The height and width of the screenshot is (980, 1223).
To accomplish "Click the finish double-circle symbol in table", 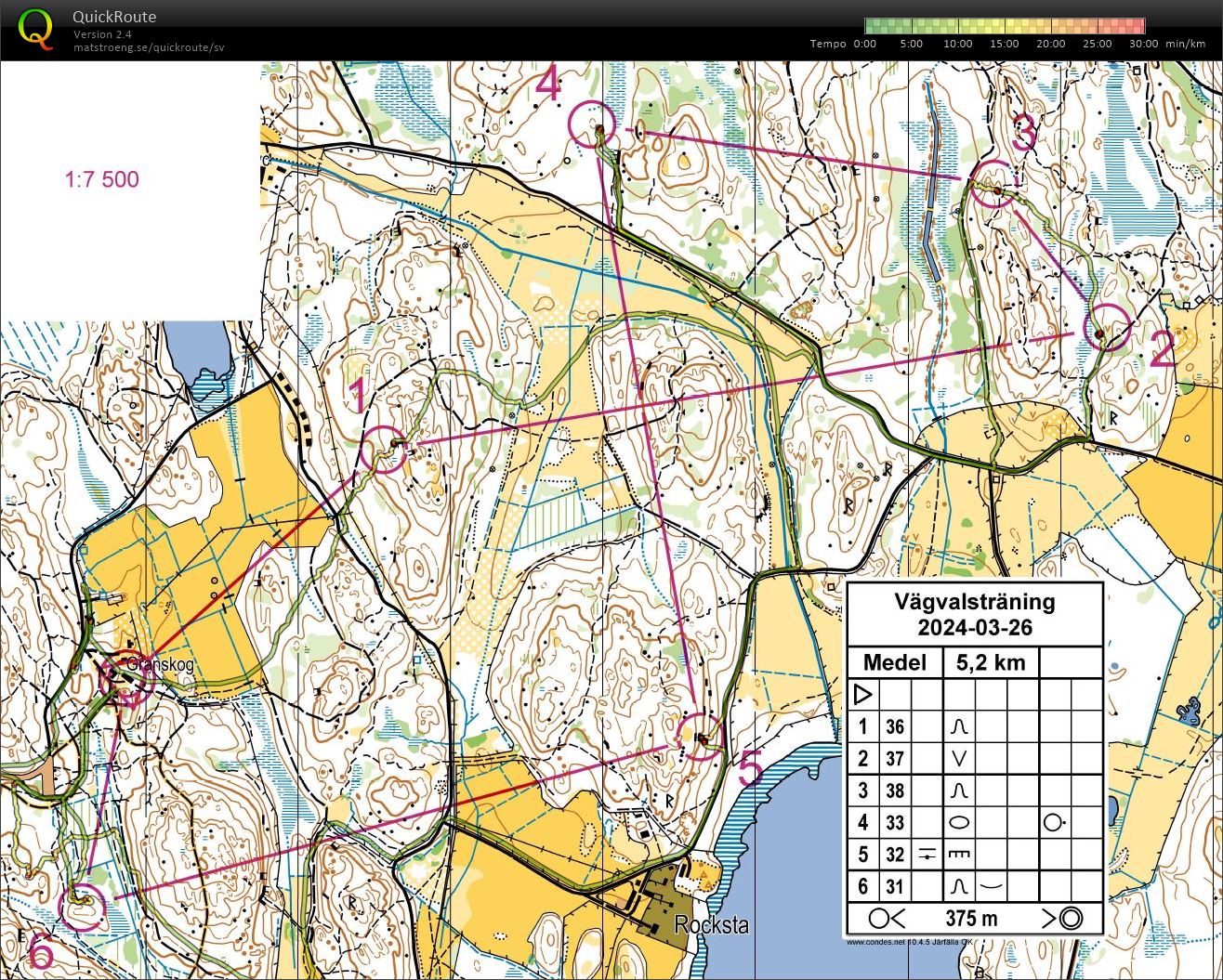I will 1070,919.
